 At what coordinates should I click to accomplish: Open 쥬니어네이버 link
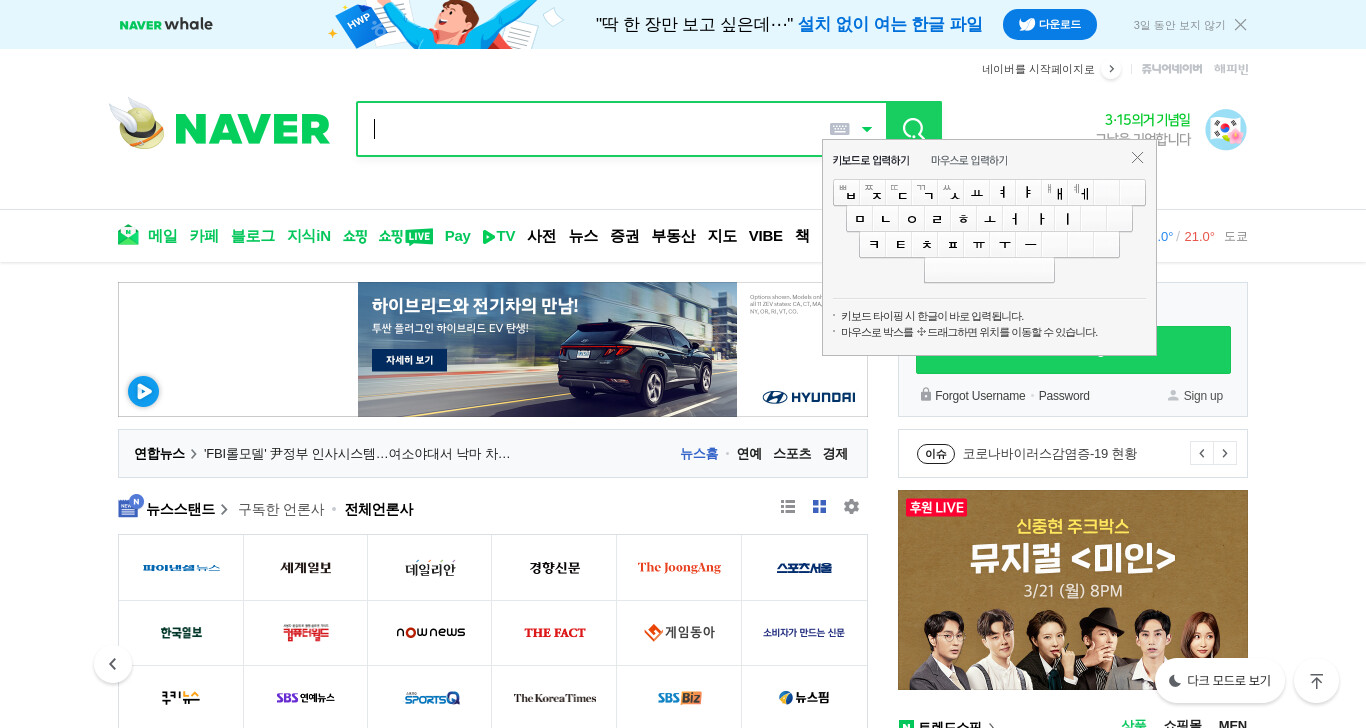(1172, 69)
